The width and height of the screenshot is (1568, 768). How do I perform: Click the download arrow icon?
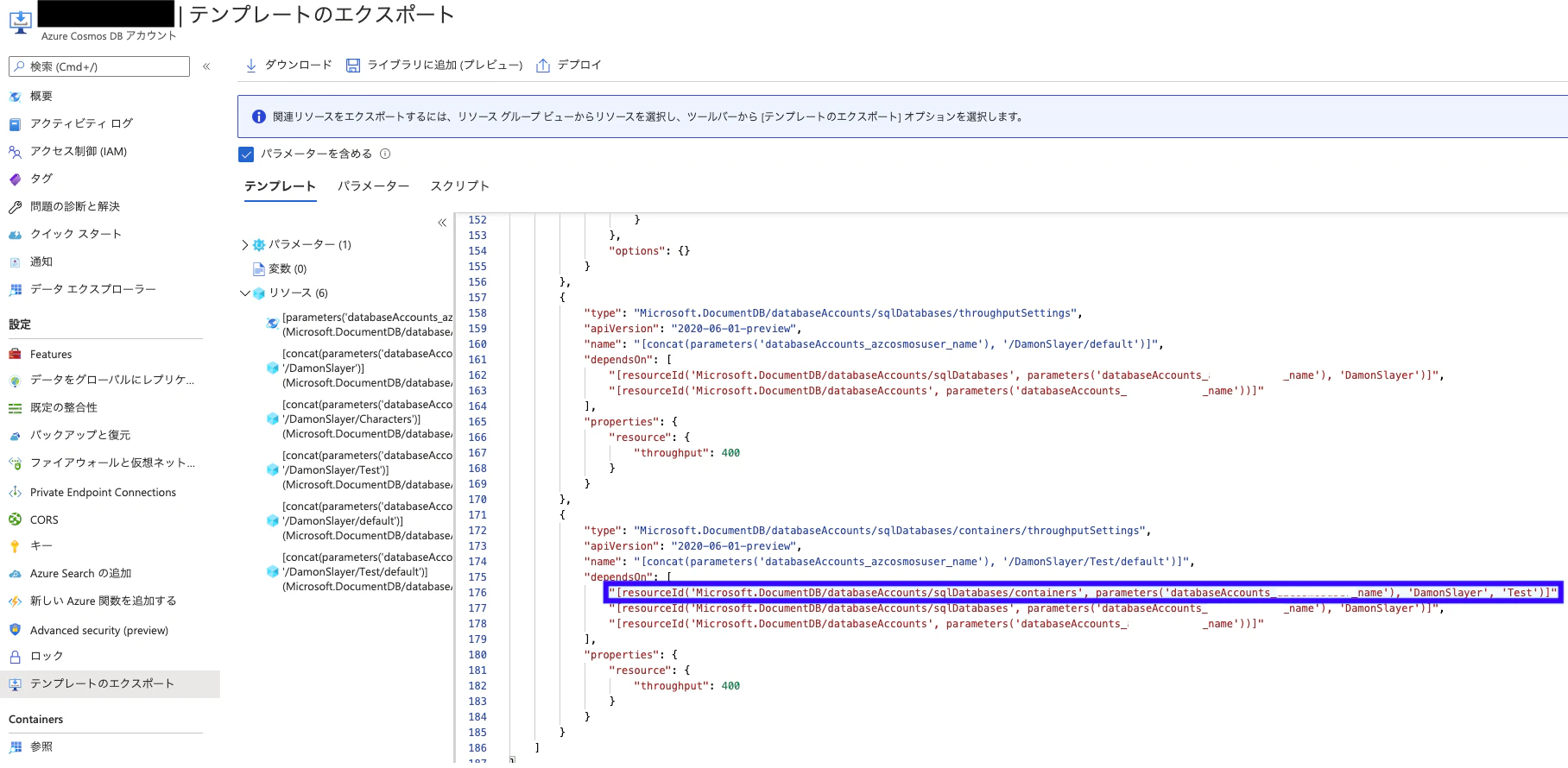(251, 66)
